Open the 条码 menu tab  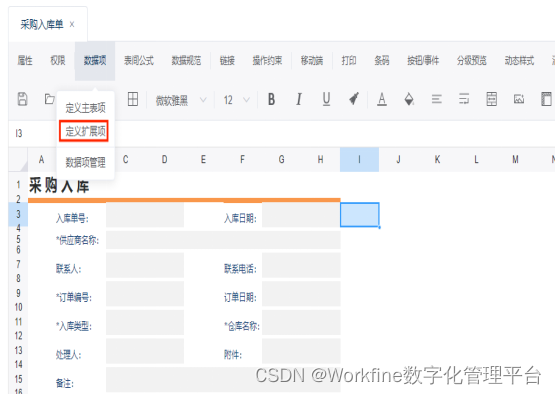tap(382, 61)
